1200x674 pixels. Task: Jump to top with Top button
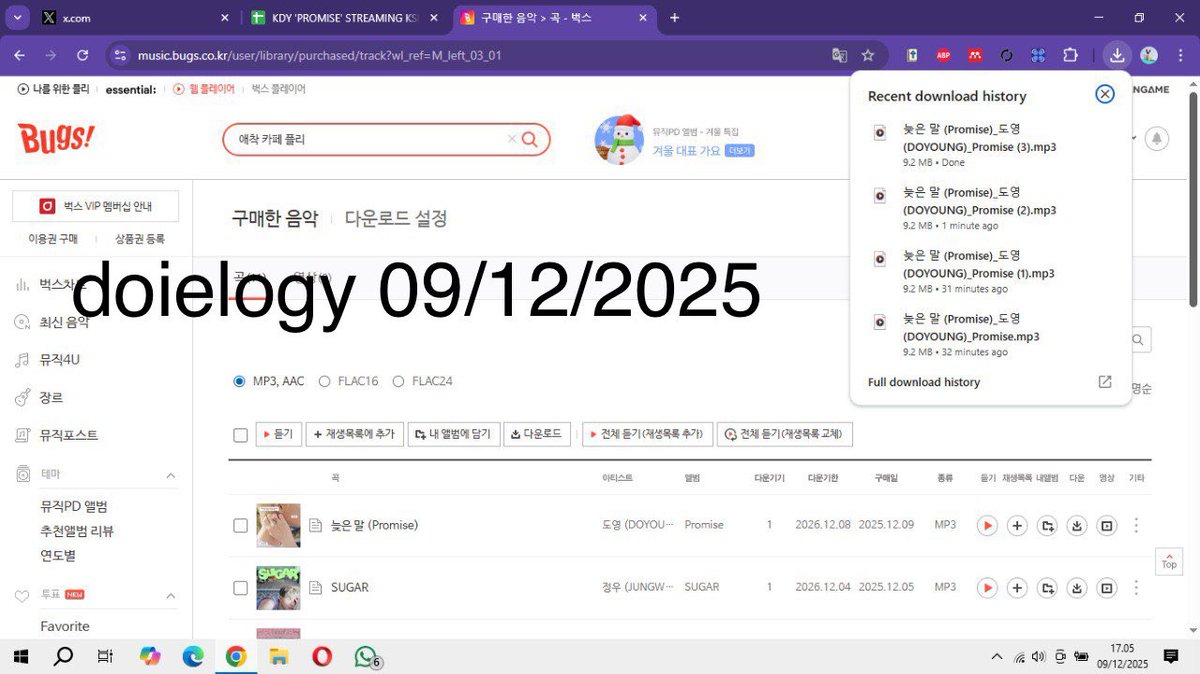[x=1169, y=561]
